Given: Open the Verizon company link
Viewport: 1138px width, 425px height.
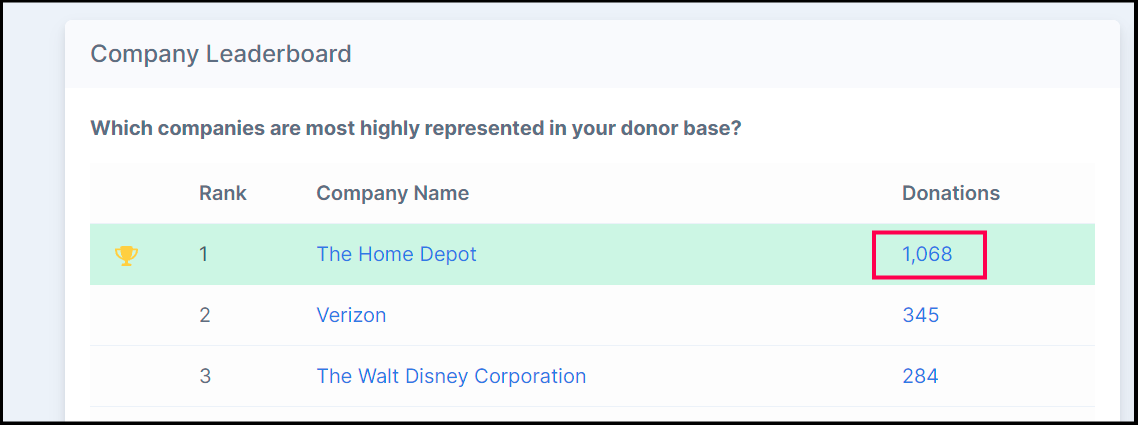Looking at the screenshot, I should [351, 315].
